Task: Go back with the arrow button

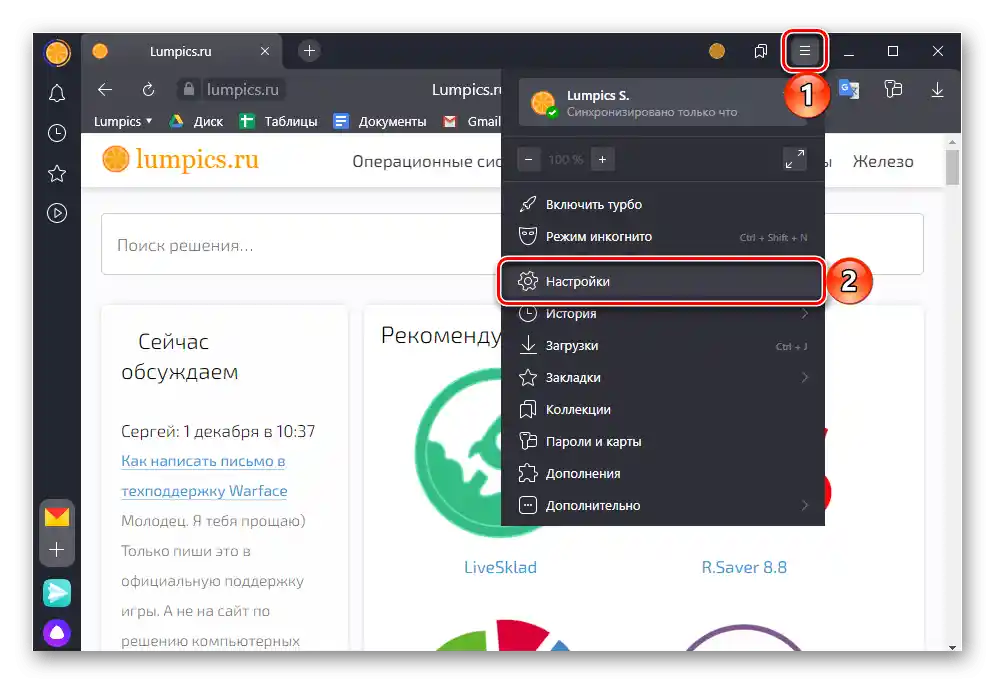Action: pos(105,89)
